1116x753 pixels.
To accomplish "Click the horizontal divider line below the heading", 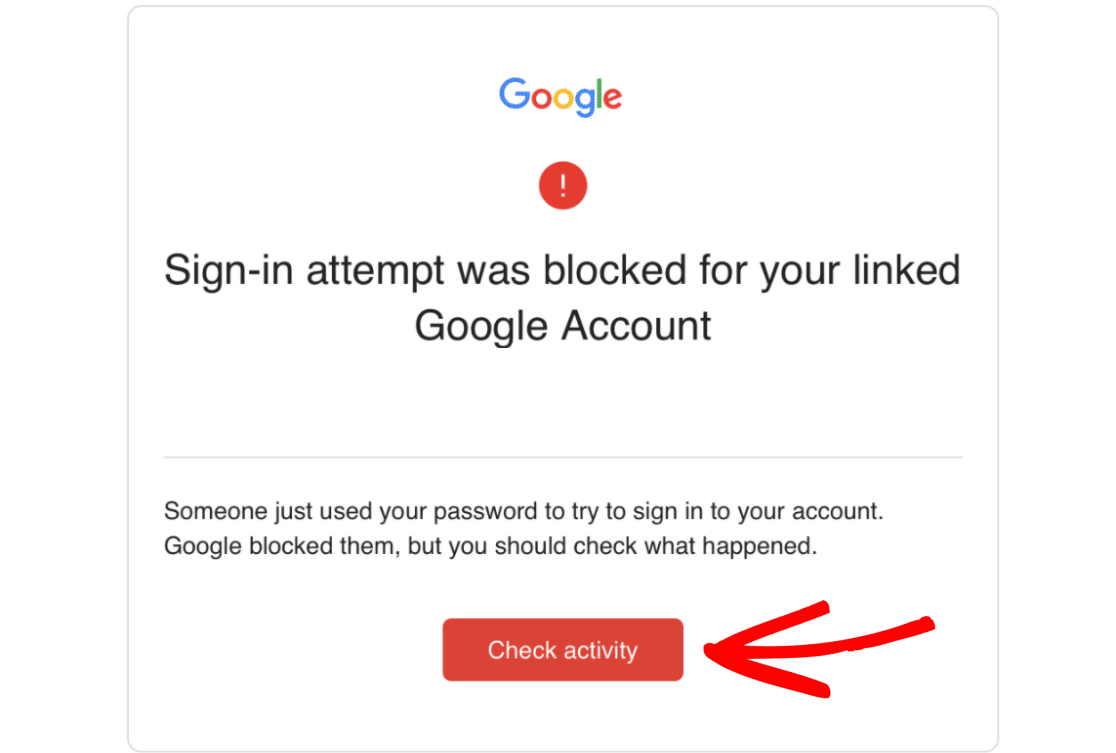I will click(x=562, y=457).
